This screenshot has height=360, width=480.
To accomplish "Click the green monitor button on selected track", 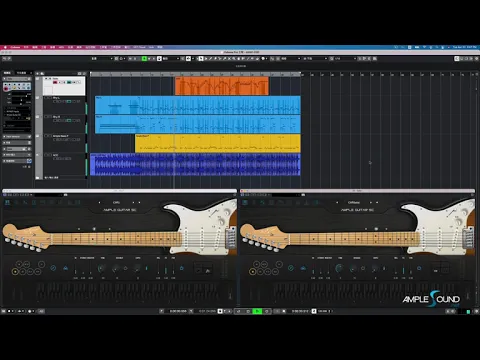I will point(69,82).
